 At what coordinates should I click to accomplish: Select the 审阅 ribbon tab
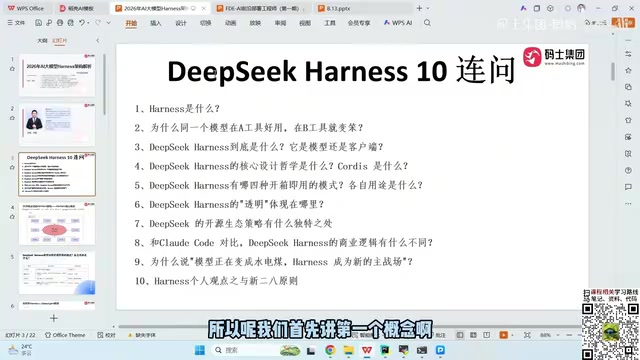point(280,23)
